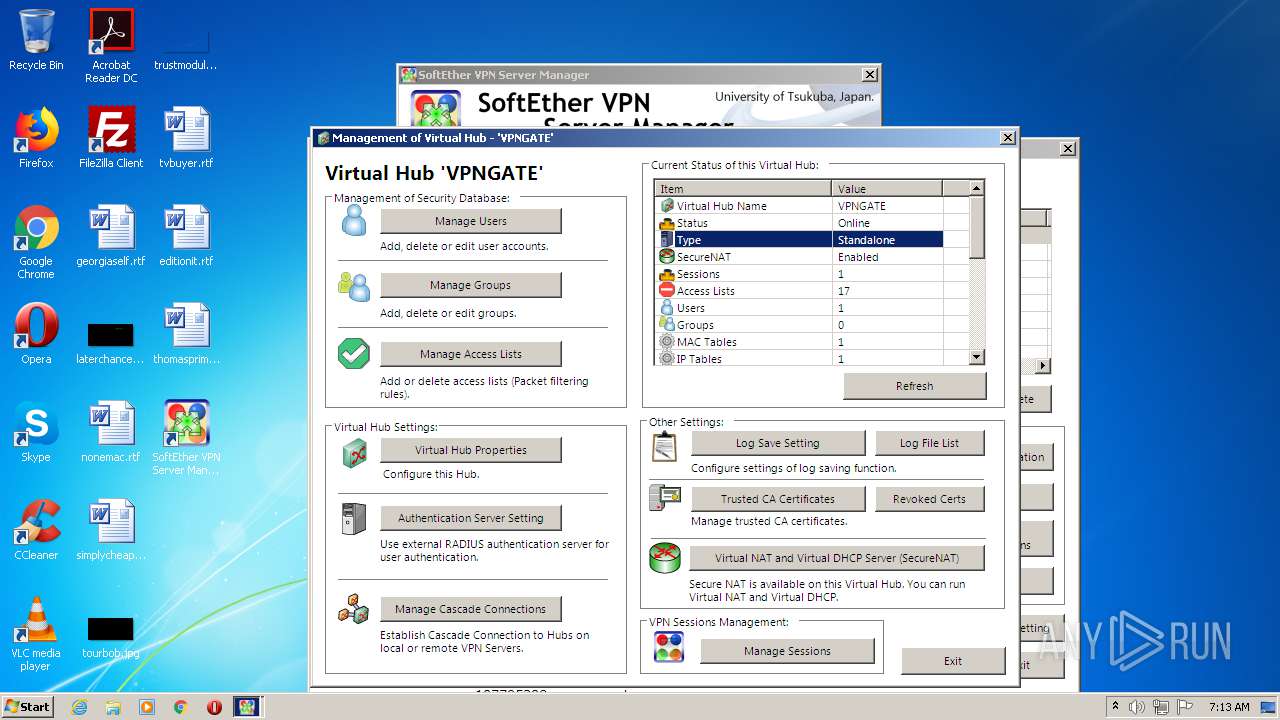Select the Sessions row
Viewport: 1280px width, 720px height.
(812, 274)
